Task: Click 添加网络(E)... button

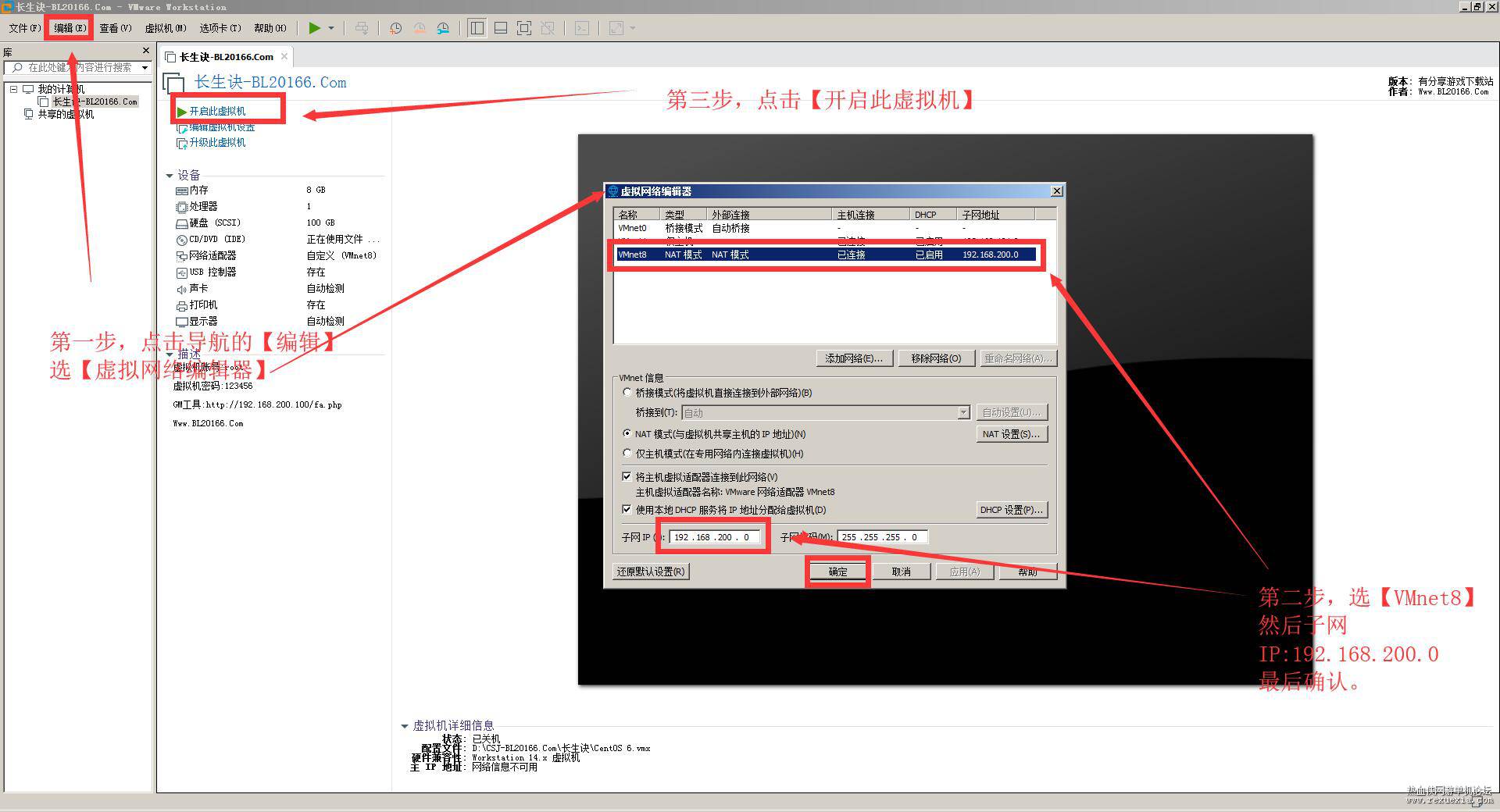Action: 854,358
